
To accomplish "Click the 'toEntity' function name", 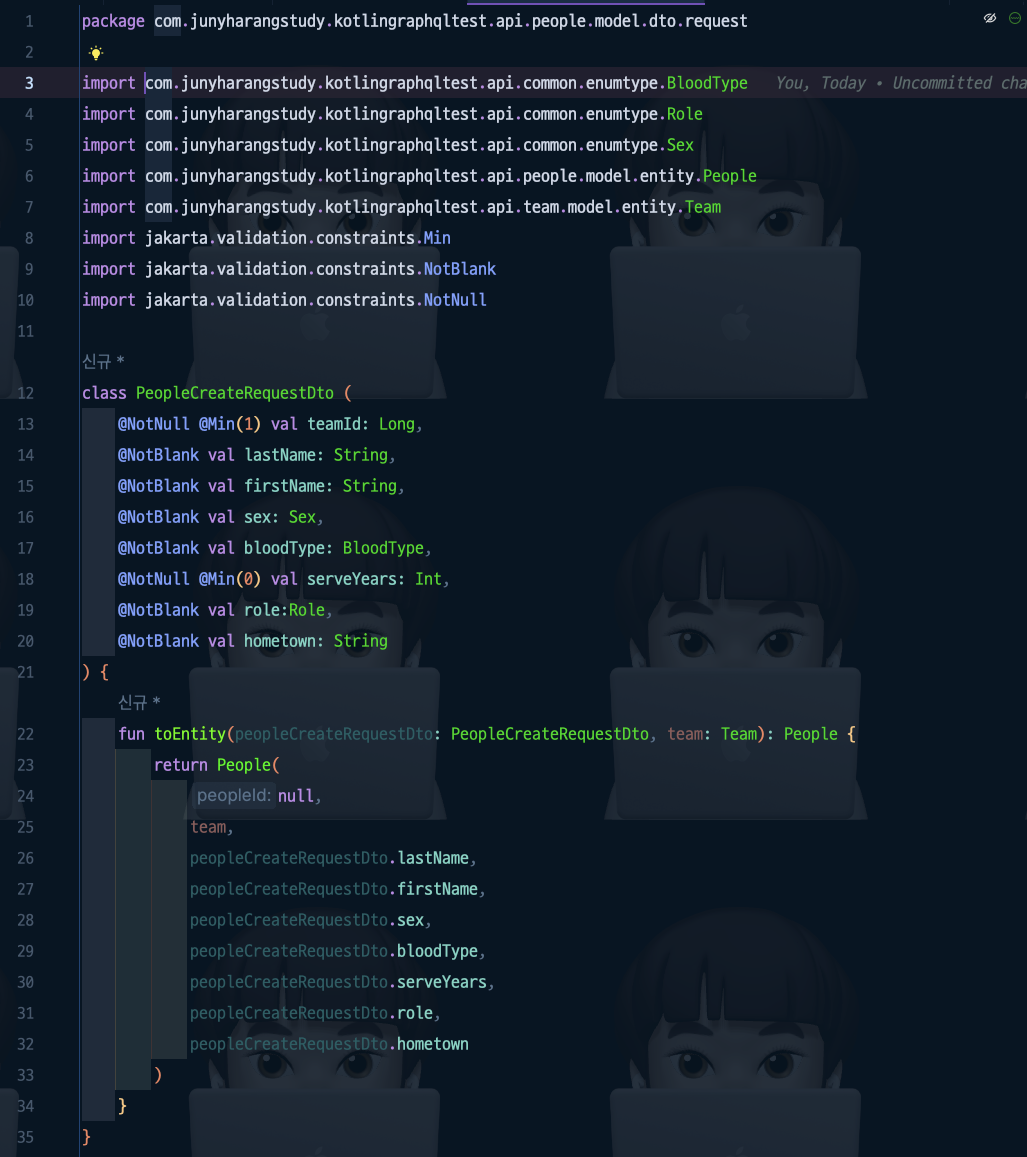I will point(190,734).
